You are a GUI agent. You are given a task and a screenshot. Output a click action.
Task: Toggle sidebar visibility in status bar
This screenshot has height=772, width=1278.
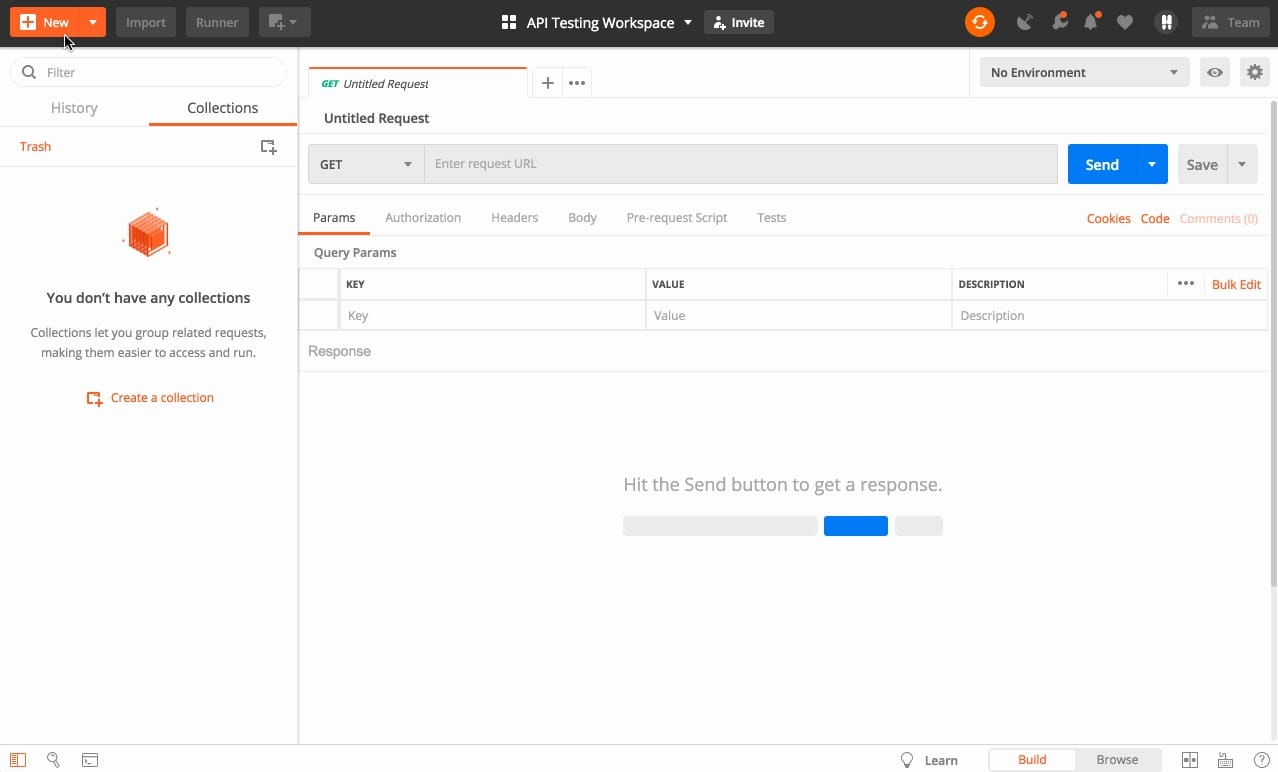point(18,760)
